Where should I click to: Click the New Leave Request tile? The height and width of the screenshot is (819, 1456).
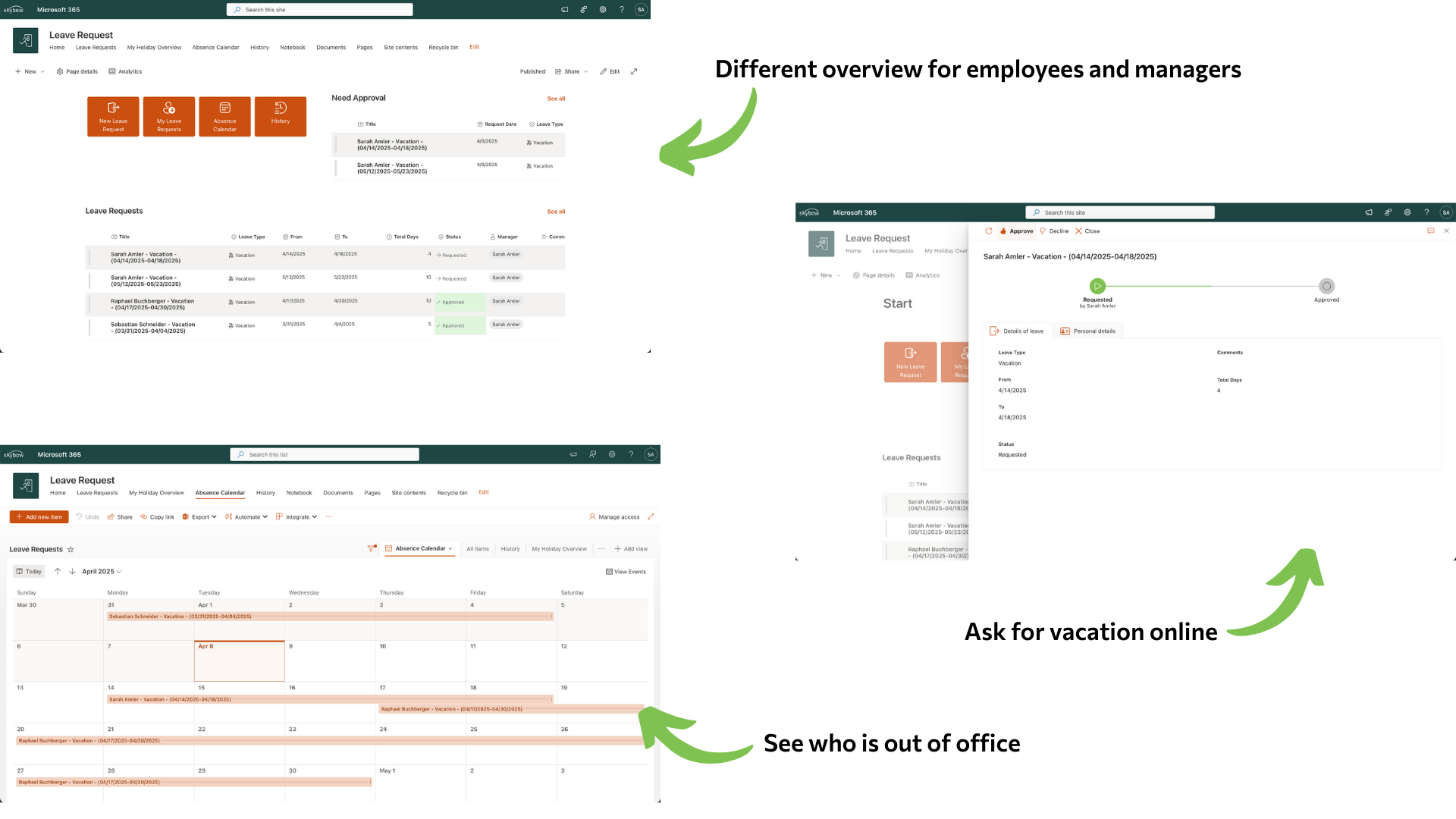113,116
